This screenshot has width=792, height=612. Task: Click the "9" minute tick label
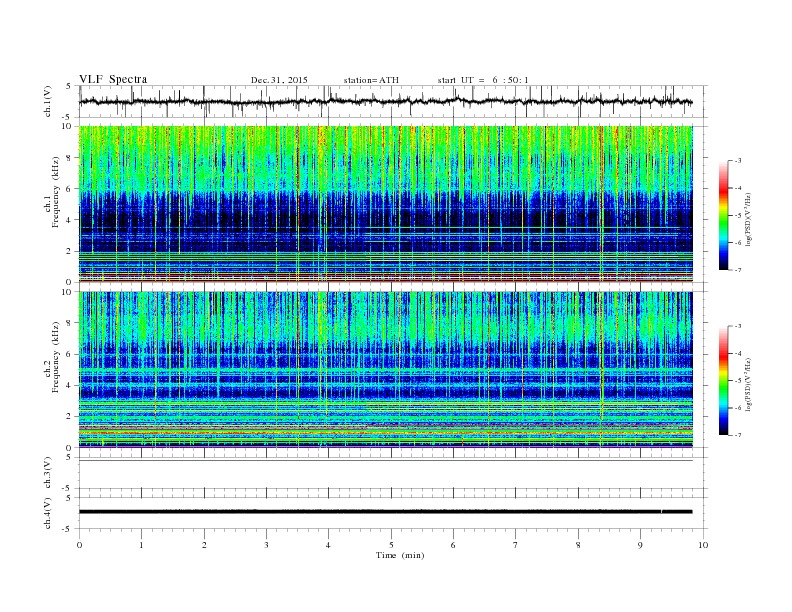(640, 545)
